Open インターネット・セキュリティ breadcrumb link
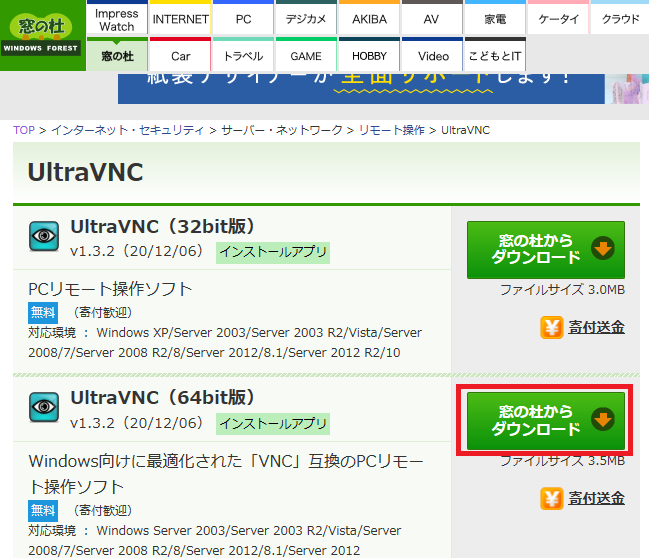 tap(127, 130)
